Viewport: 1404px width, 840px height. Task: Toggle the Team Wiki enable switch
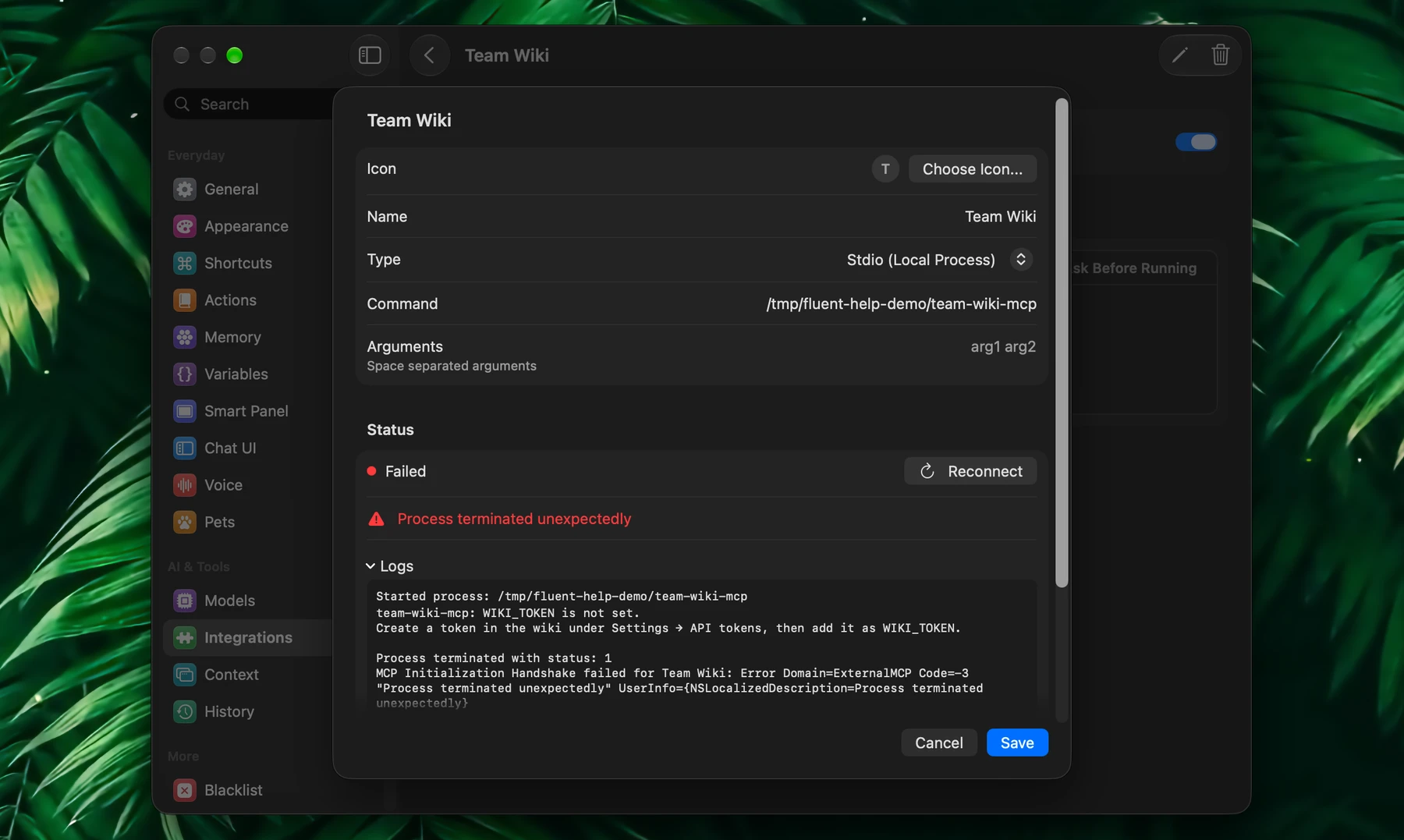coord(1196,142)
